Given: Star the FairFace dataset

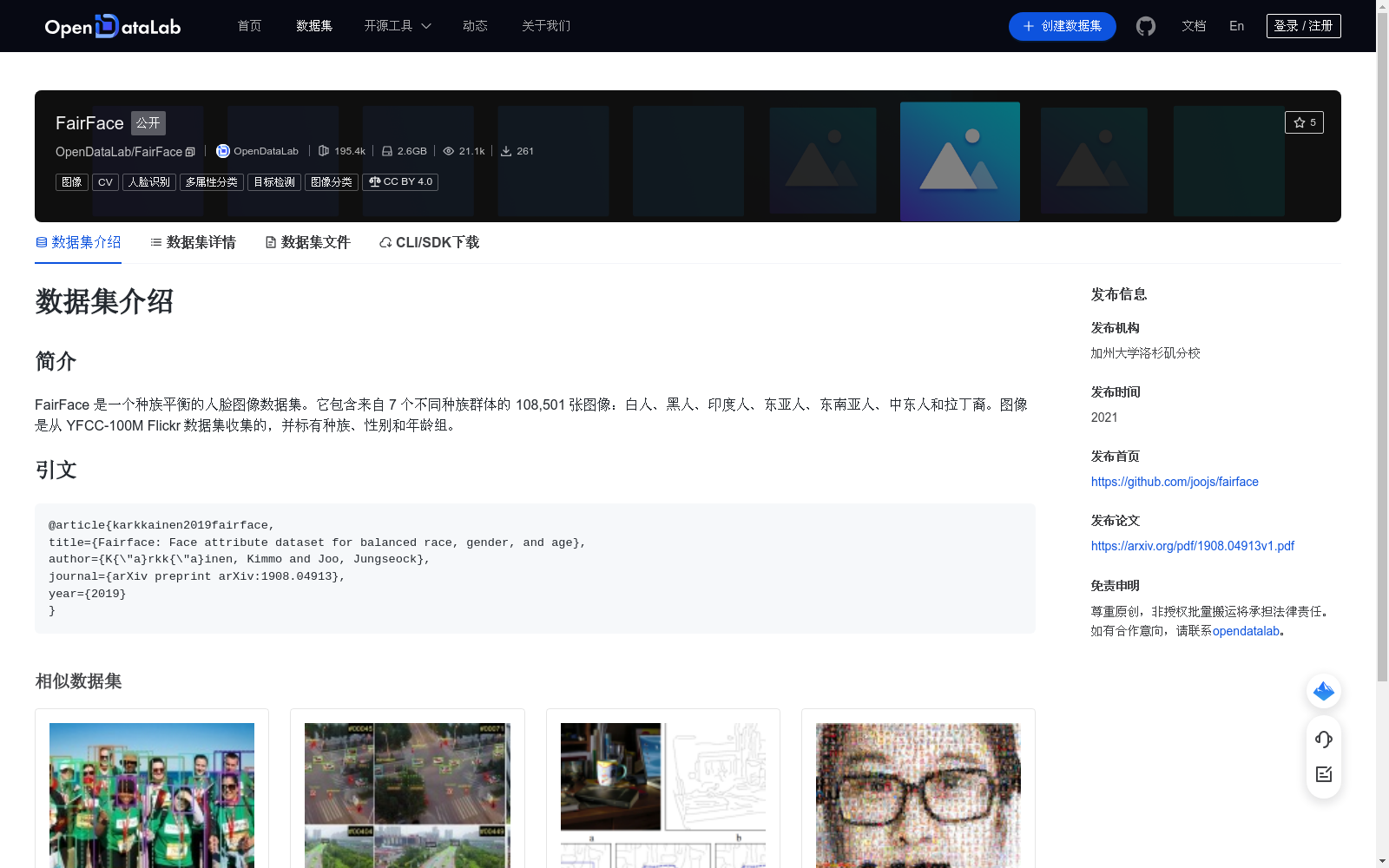Looking at the screenshot, I should [x=1304, y=122].
